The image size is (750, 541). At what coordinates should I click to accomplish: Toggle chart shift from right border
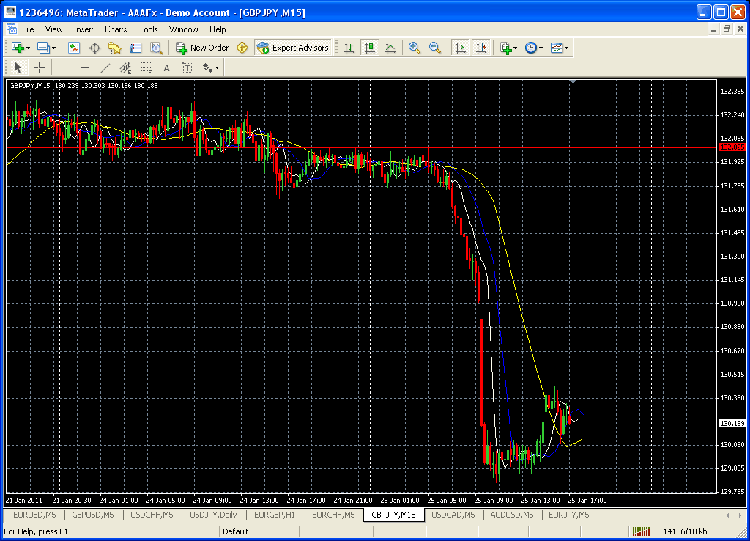pyautogui.click(x=481, y=48)
